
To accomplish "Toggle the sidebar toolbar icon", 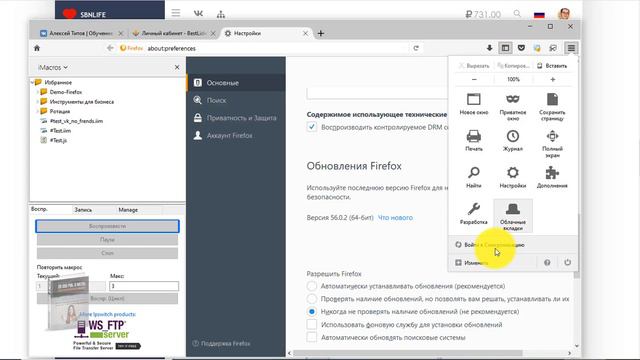I will [x=505, y=48].
